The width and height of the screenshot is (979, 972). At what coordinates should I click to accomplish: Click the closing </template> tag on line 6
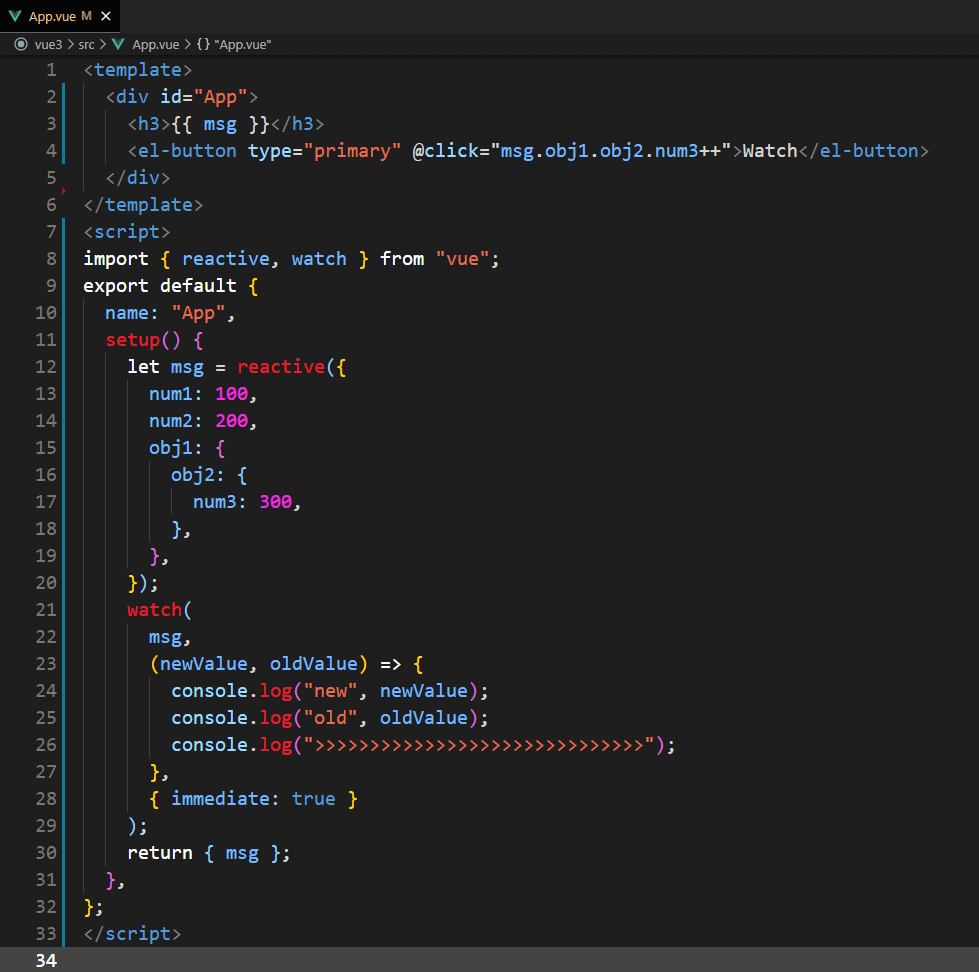tap(144, 205)
